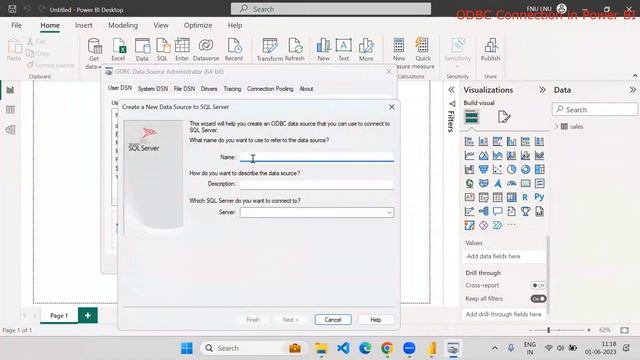Select the Page 1 tab
640x360 pixels.
point(59,316)
